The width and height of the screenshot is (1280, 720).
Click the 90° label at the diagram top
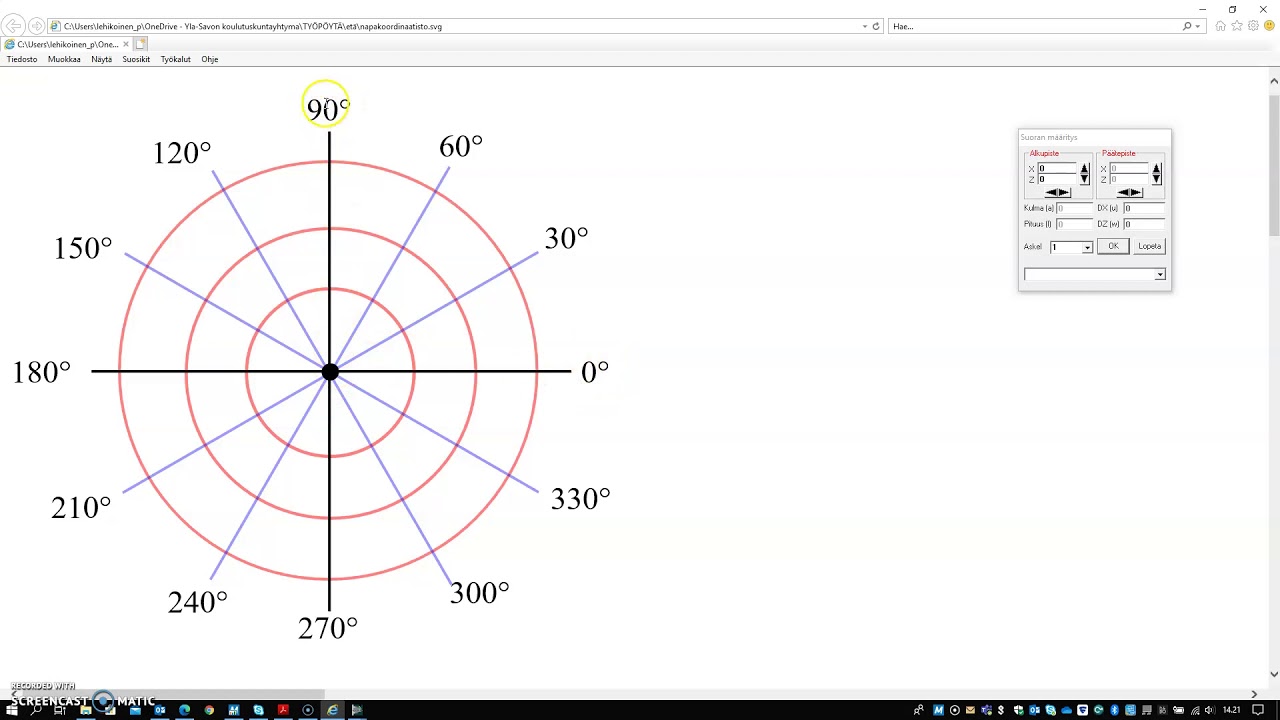328,108
